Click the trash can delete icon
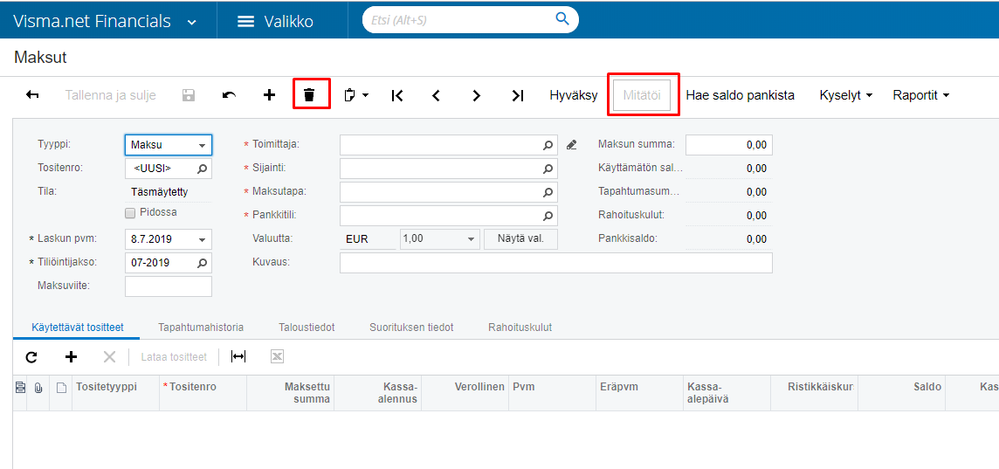The width and height of the screenshot is (999, 469). tap(309, 95)
